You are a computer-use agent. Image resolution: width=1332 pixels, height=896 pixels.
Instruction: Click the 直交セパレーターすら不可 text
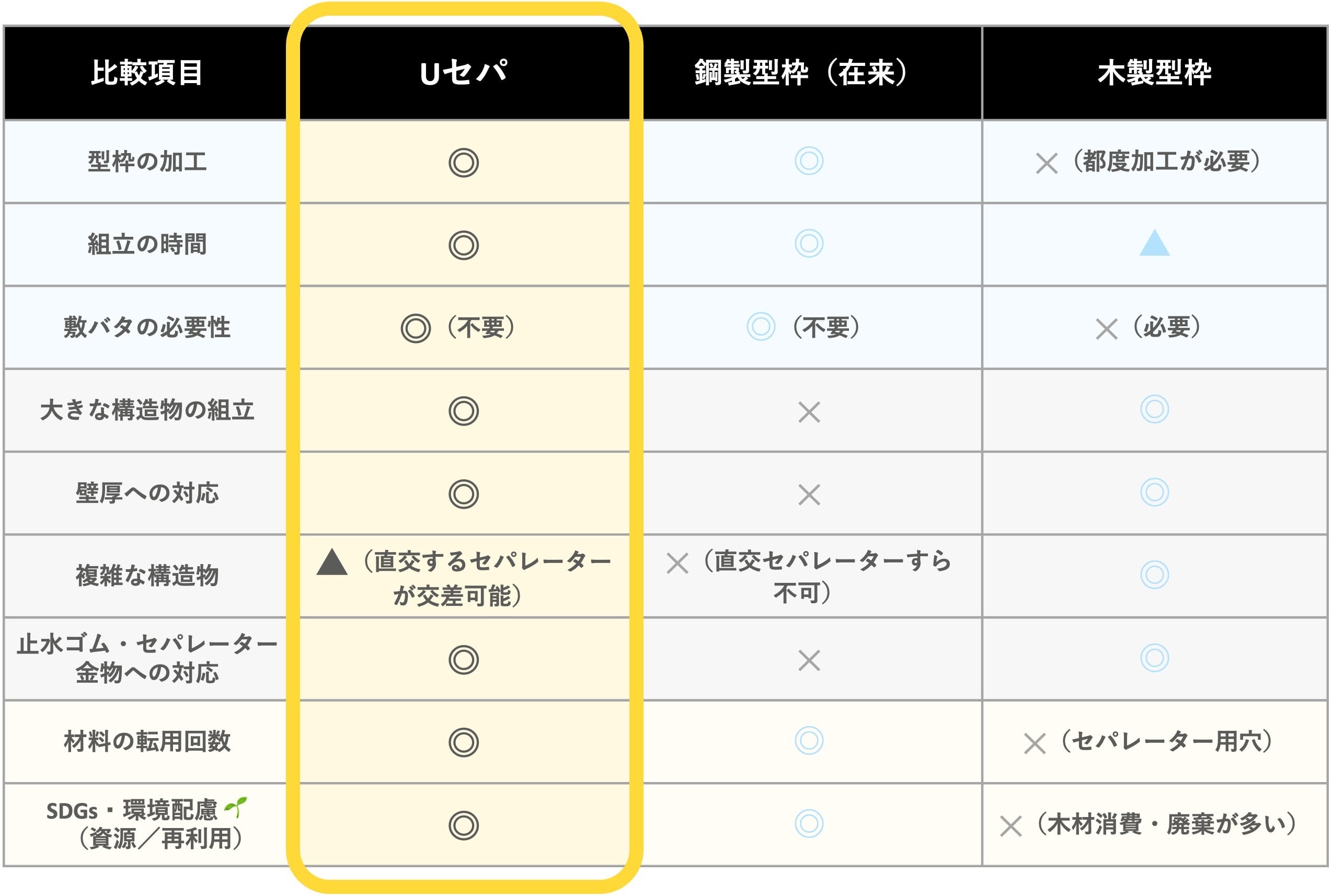tap(828, 577)
